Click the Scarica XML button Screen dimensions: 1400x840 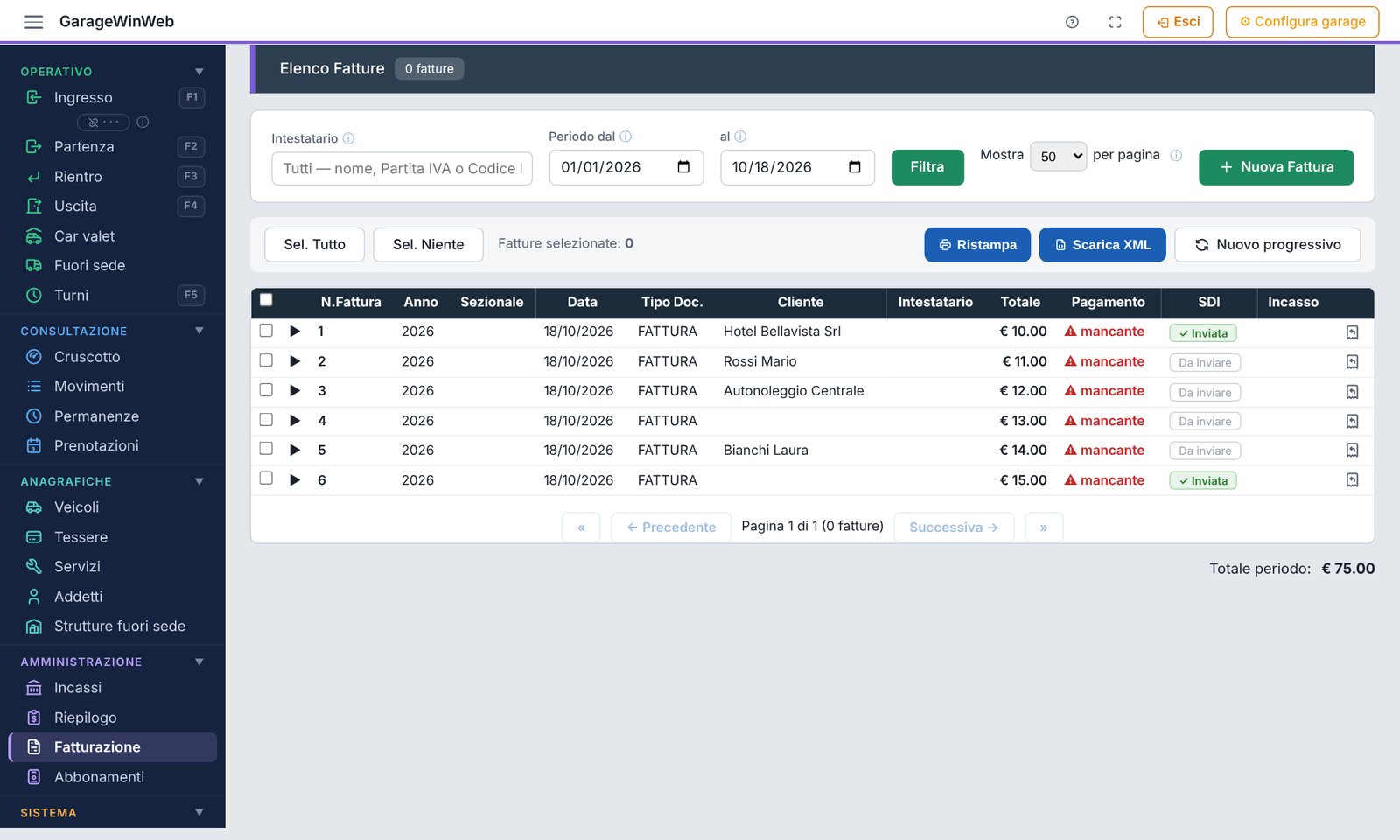1102,245
